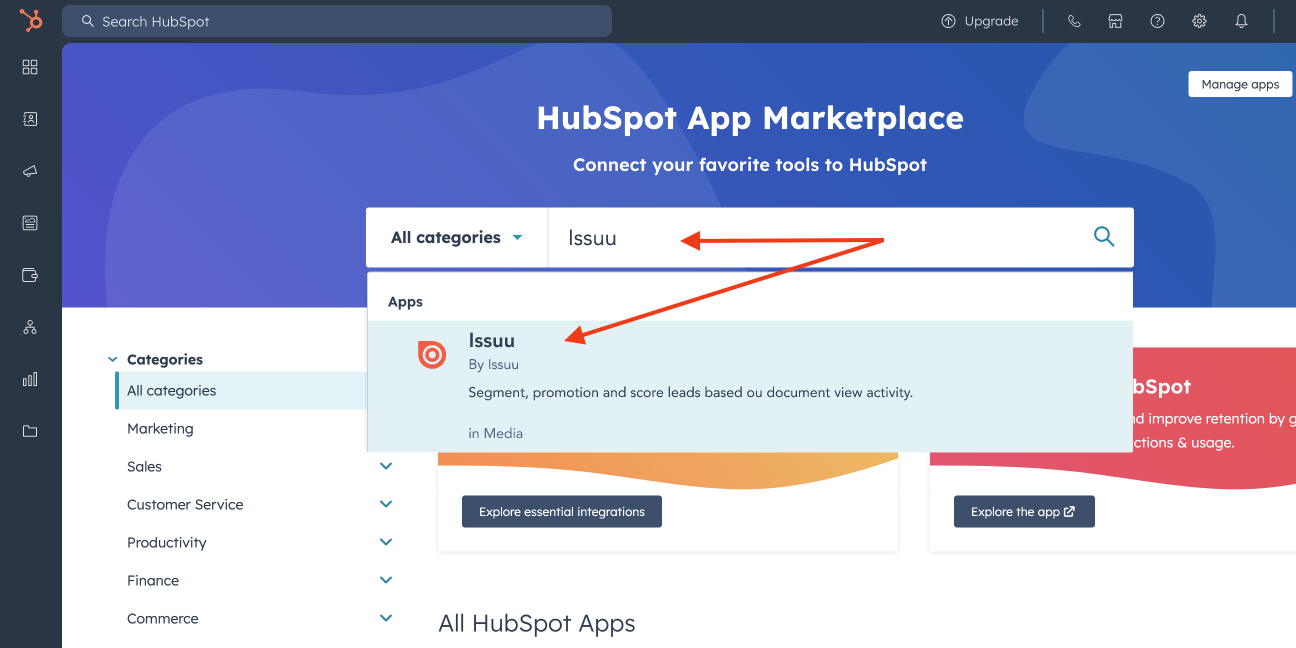Open the All categories search dropdown
Screen dimensions: 1296x648
pos(457,237)
